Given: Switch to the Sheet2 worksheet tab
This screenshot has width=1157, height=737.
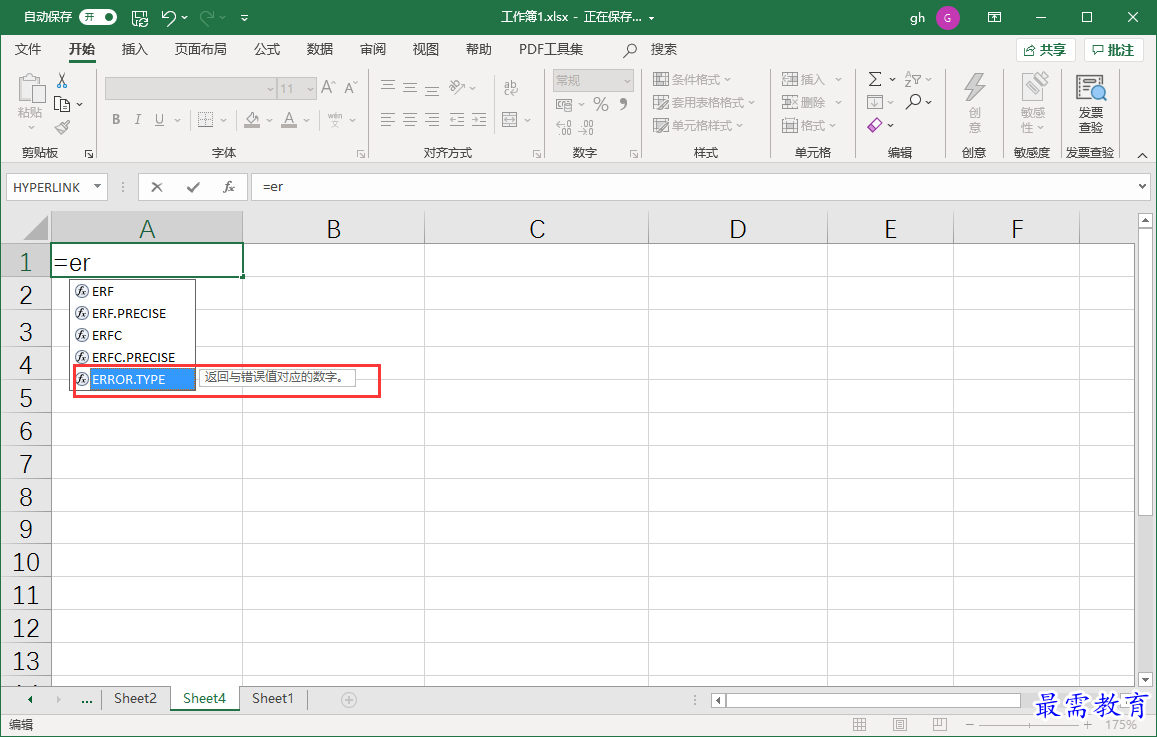Looking at the screenshot, I should point(135,699).
